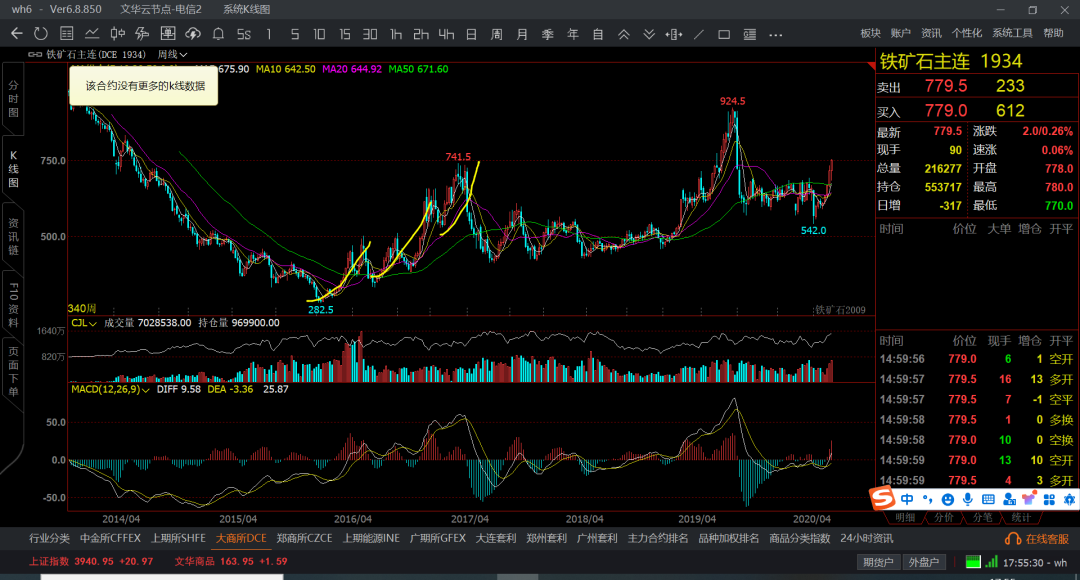Click the rectangle window layout icon
This screenshot has height=580, width=1080.
click(x=724, y=34)
